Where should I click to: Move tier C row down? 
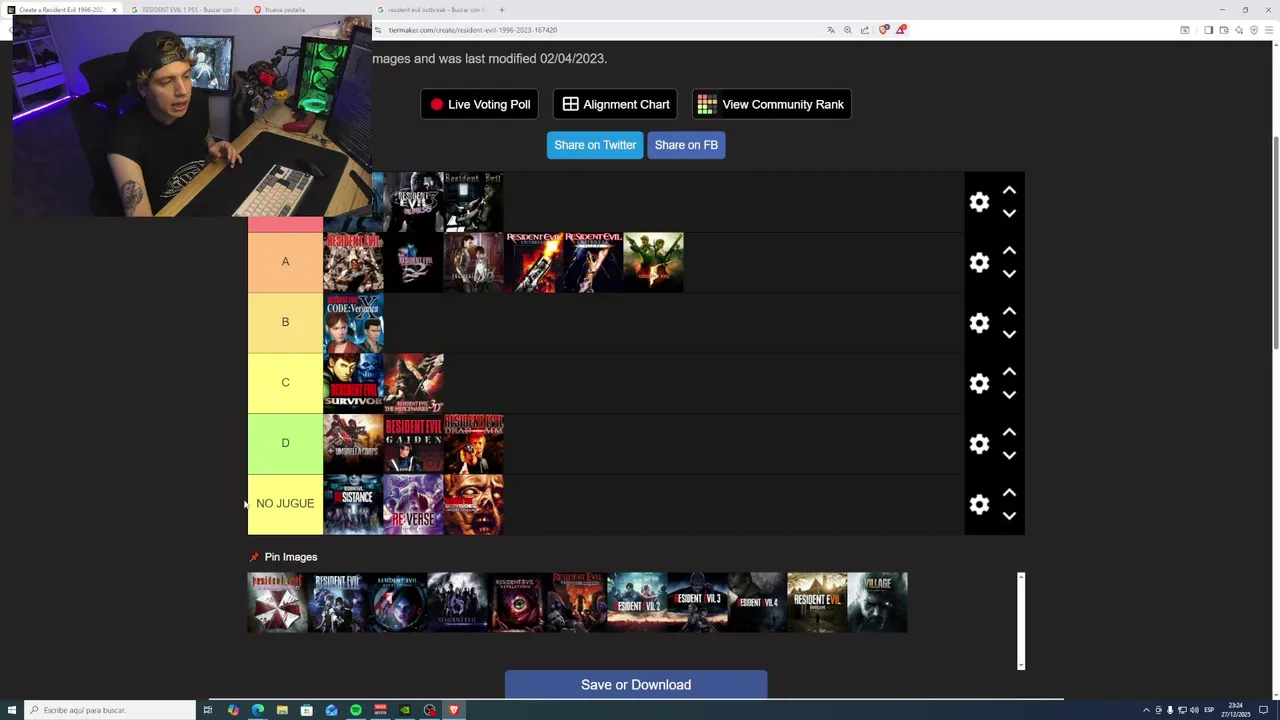1009,394
